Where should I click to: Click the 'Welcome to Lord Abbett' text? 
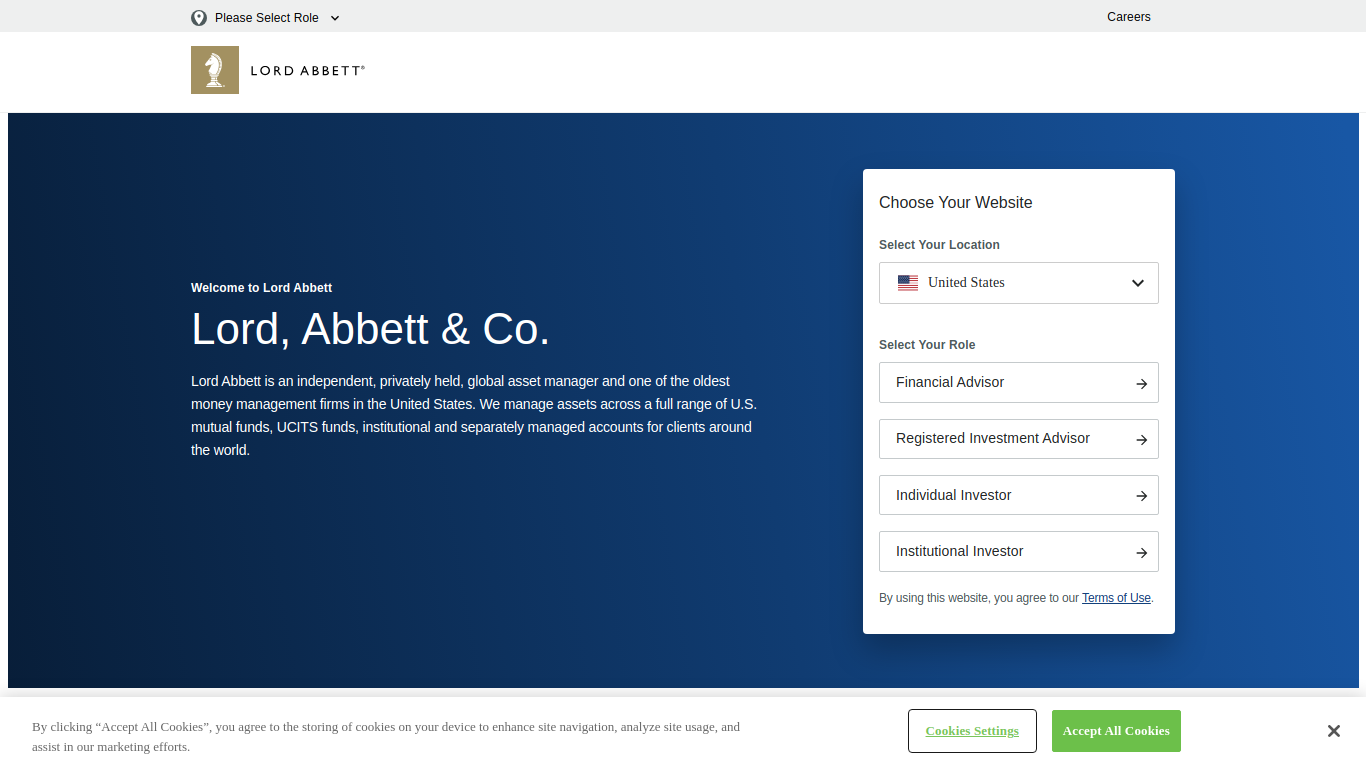pos(262,288)
